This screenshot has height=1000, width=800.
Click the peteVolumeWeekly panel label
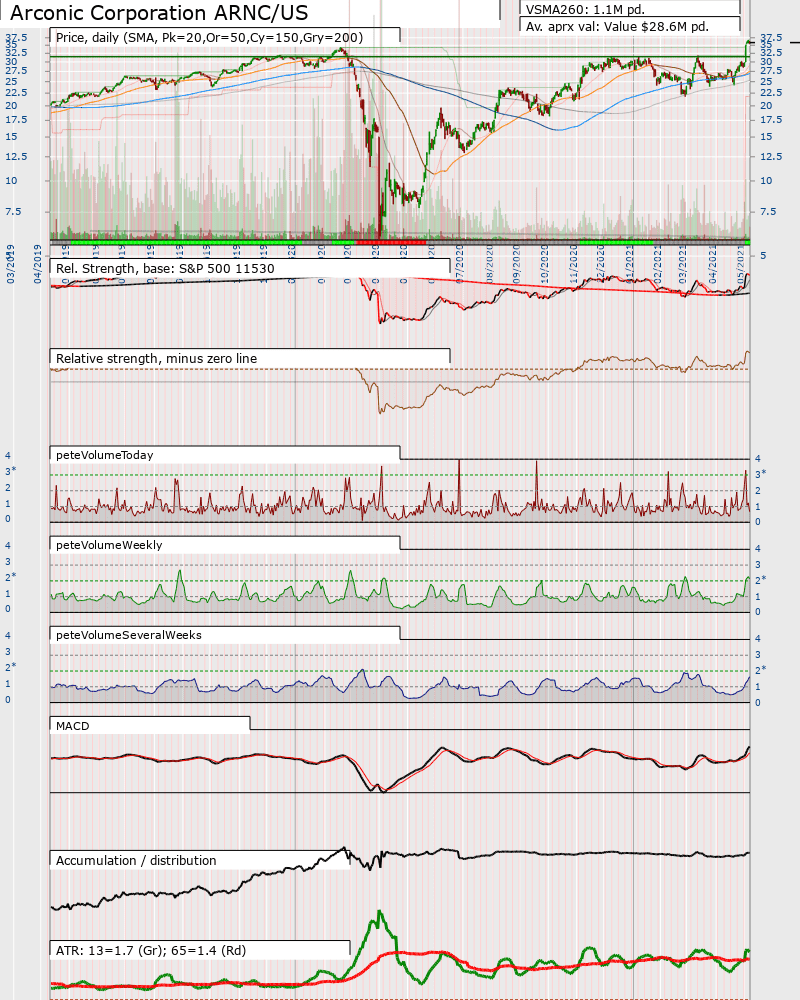109,544
